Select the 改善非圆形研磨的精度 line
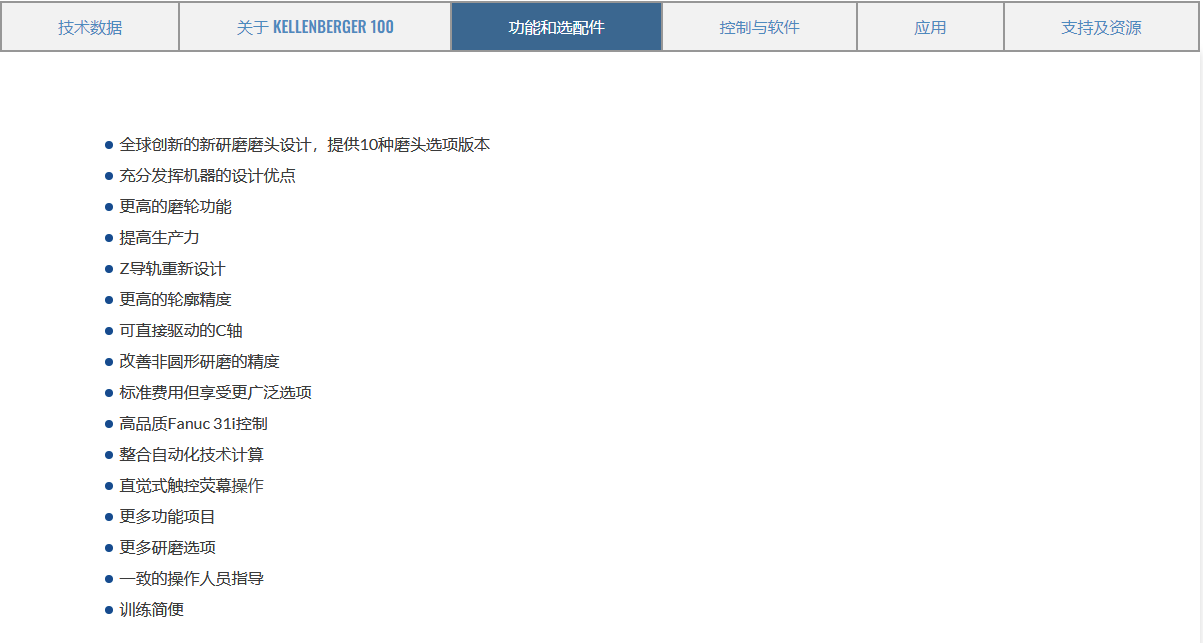 coord(199,362)
